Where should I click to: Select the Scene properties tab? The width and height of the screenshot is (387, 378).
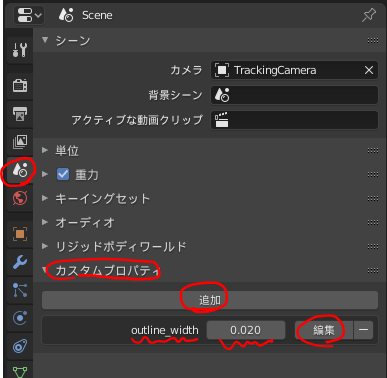[x=20, y=170]
